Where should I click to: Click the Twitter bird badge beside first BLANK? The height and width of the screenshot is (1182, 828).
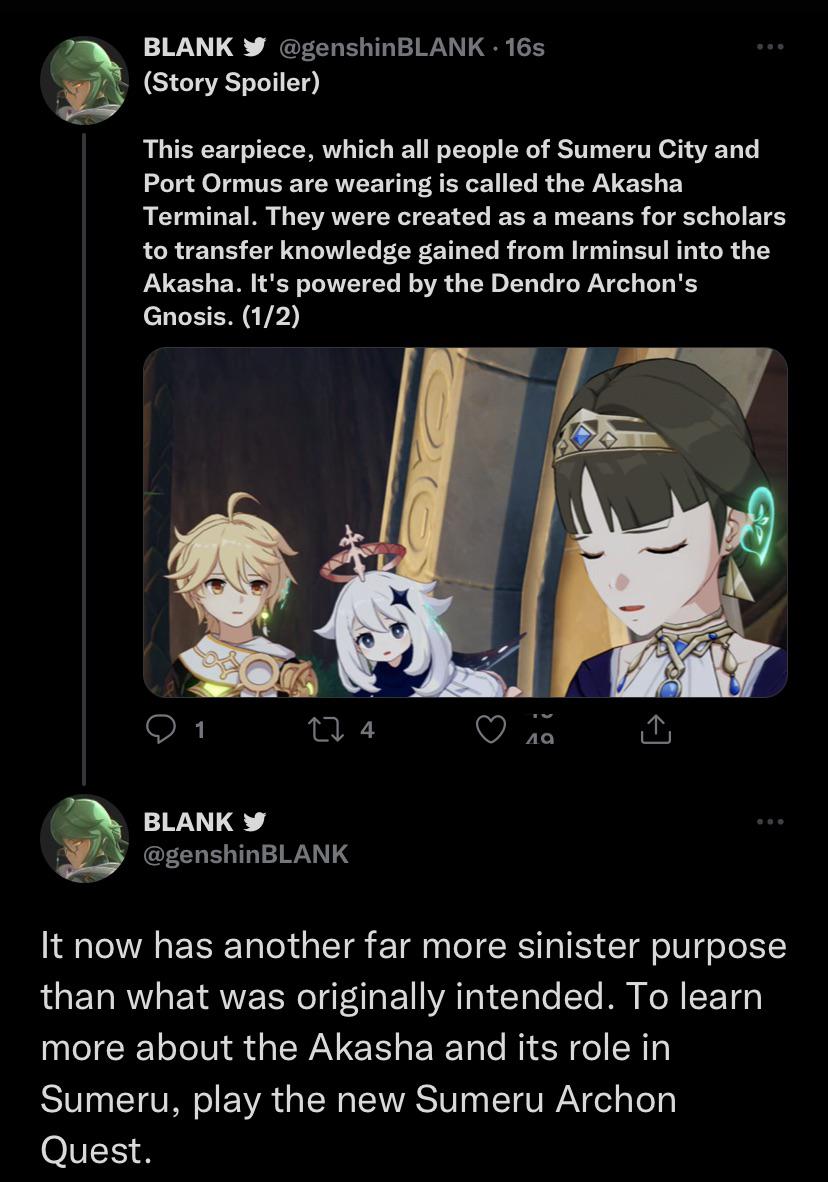coord(254,47)
